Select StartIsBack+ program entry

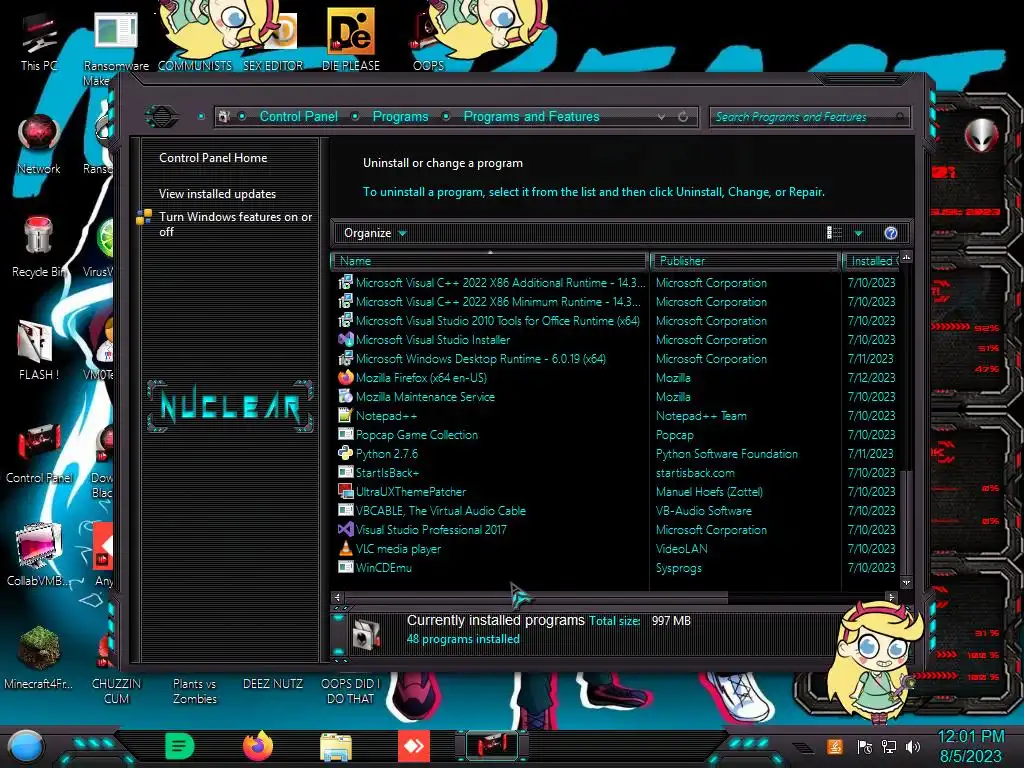pyautogui.click(x=616, y=472)
